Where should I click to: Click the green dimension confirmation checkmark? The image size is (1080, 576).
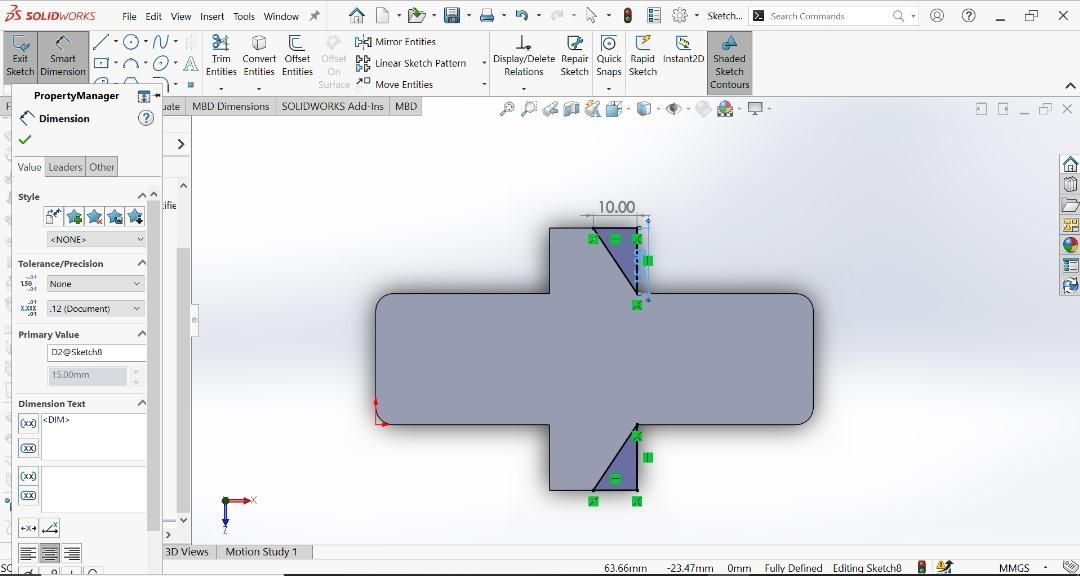coord(25,140)
